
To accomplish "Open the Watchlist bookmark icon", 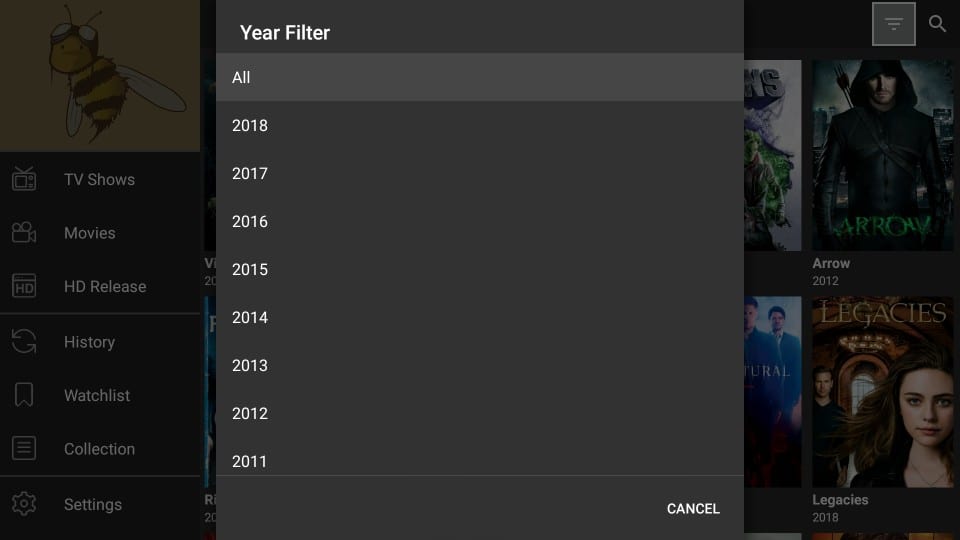I will (x=24, y=395).
